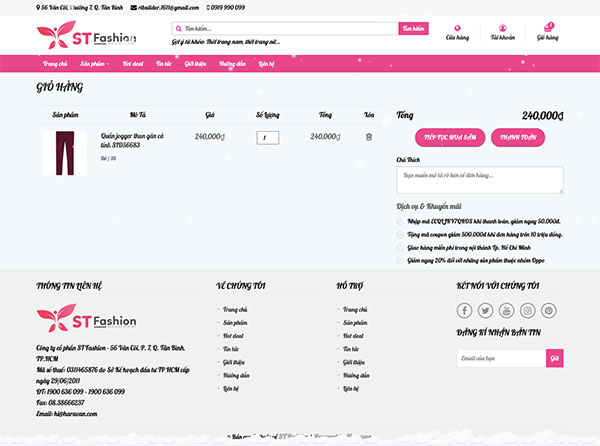Click the ST Fashion footer logo
Screen dimensions: 600x446
click(86, 318)
